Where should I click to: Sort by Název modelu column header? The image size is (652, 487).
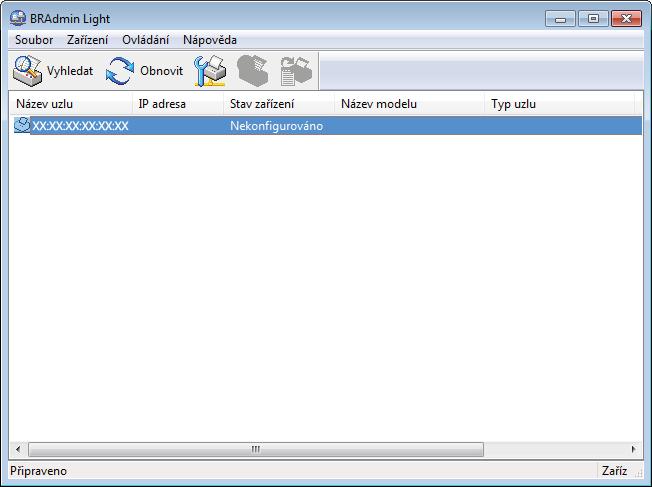pos(410,104)
